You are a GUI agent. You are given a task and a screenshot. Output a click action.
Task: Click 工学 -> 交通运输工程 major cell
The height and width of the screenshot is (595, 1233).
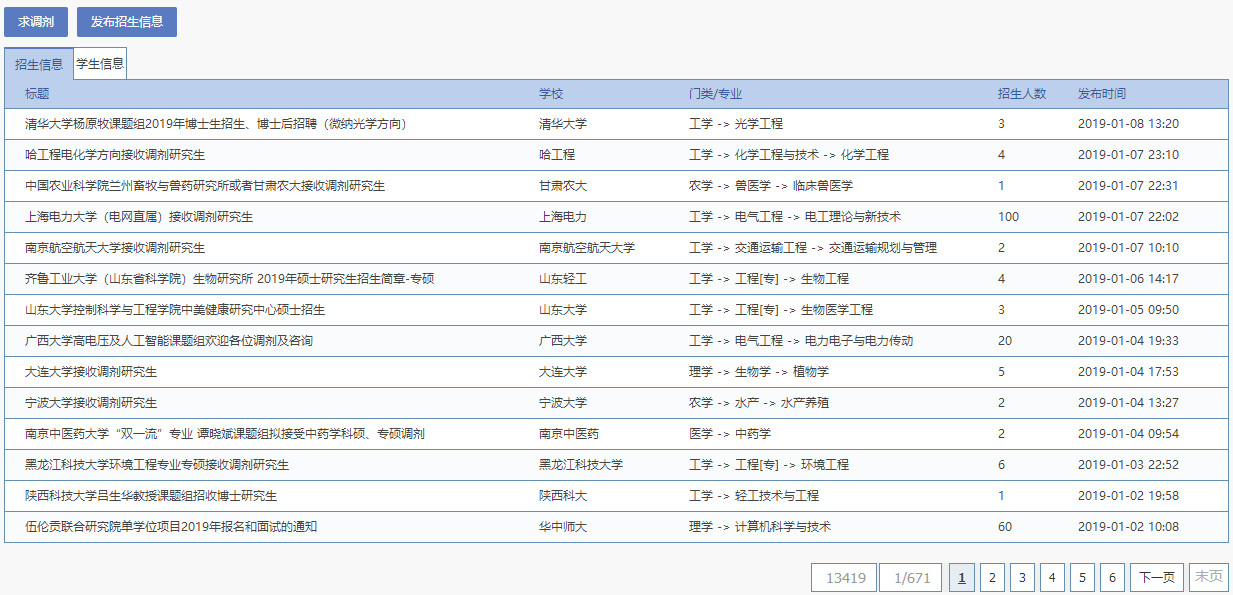813,248
